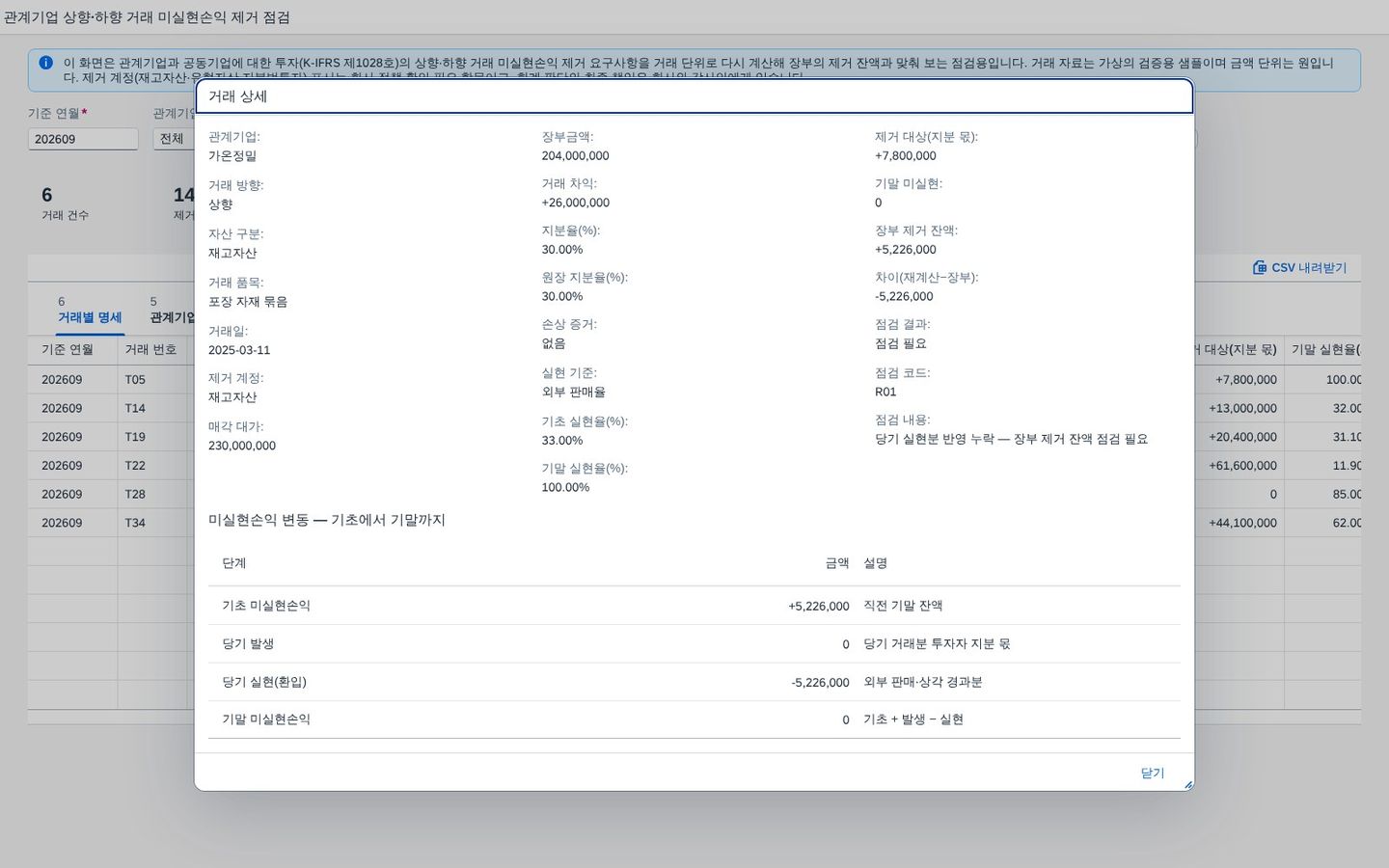
Task: Click the 거래 건수 count tile 6
Action: [65, 203]
